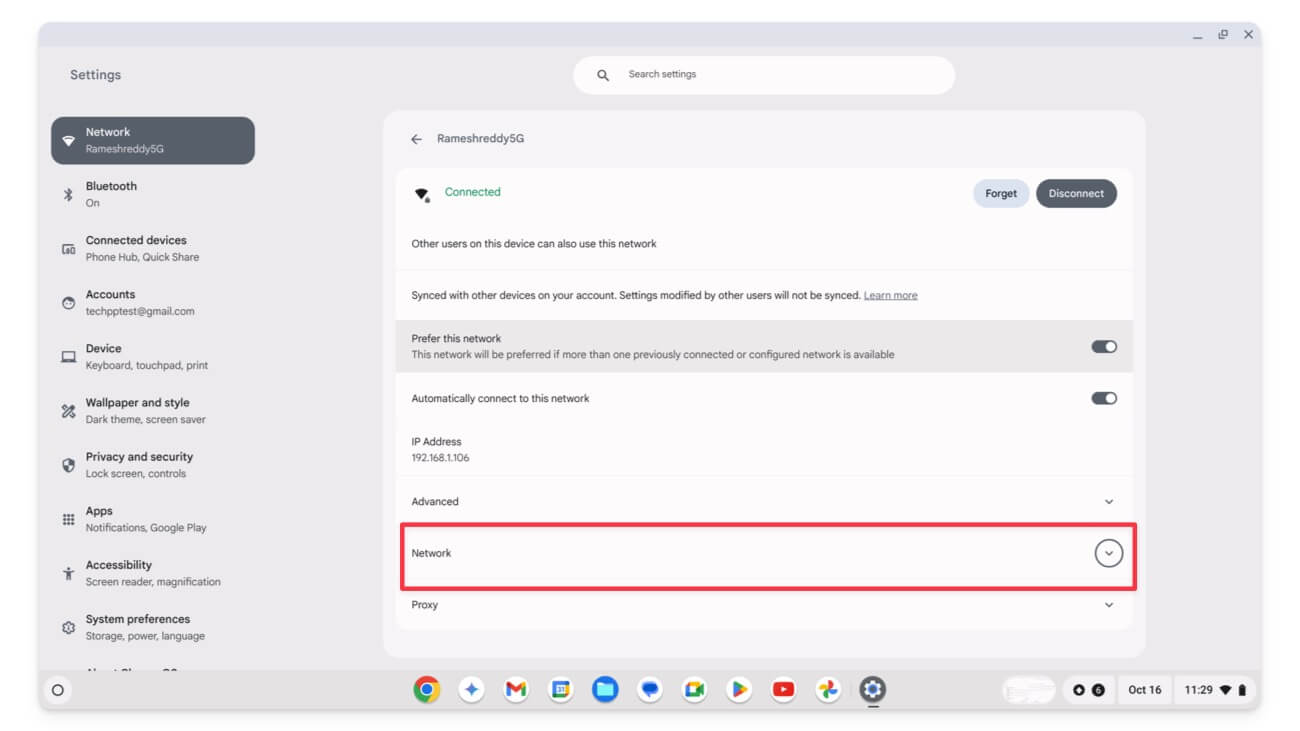Turn off Prefer this network toggle
This screenshot has height=731, width=1300.
click(x=1104, y=347)
